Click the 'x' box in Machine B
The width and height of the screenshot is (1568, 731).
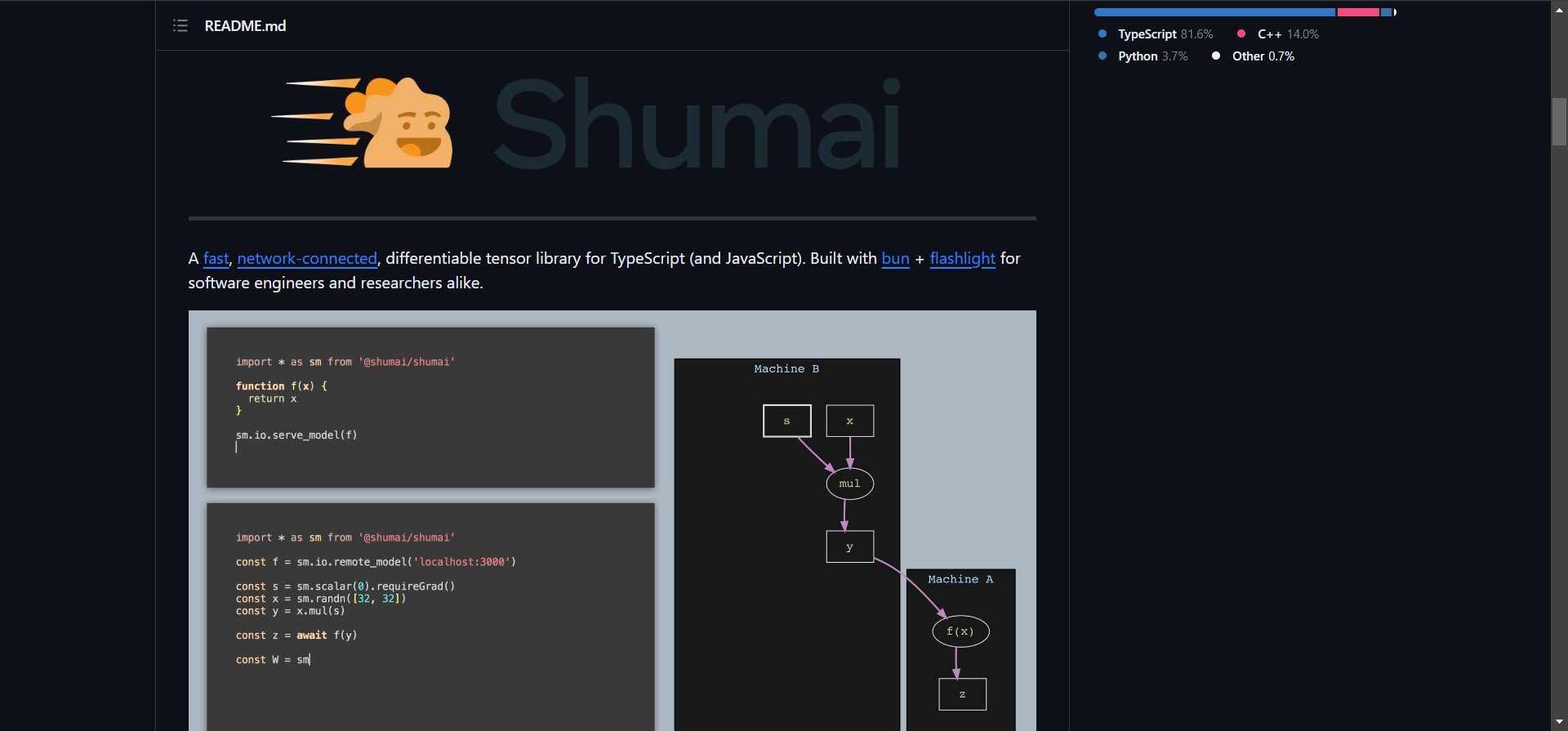tap(850, 421)
